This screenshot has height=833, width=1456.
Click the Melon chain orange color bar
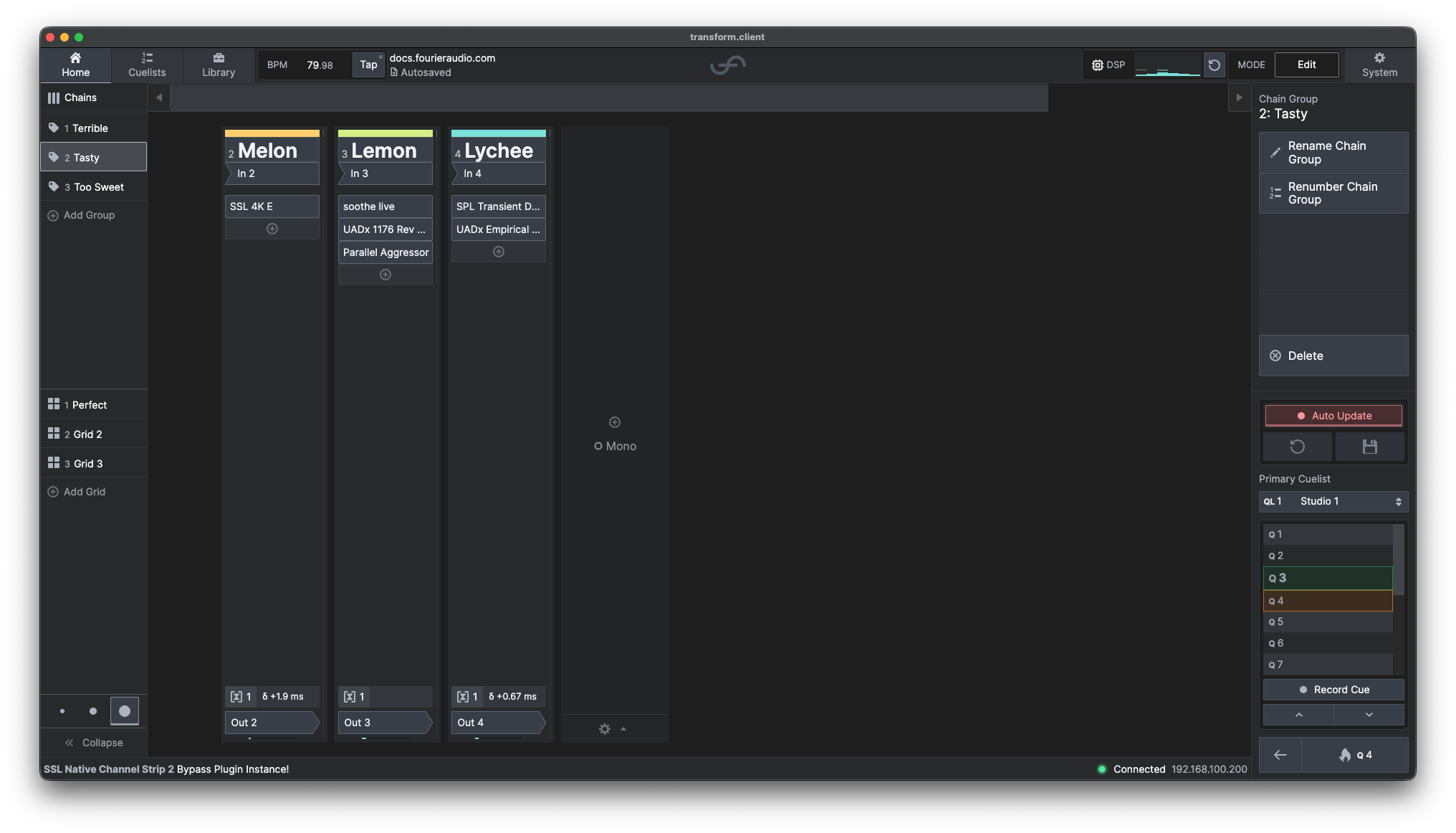point(272,133)
